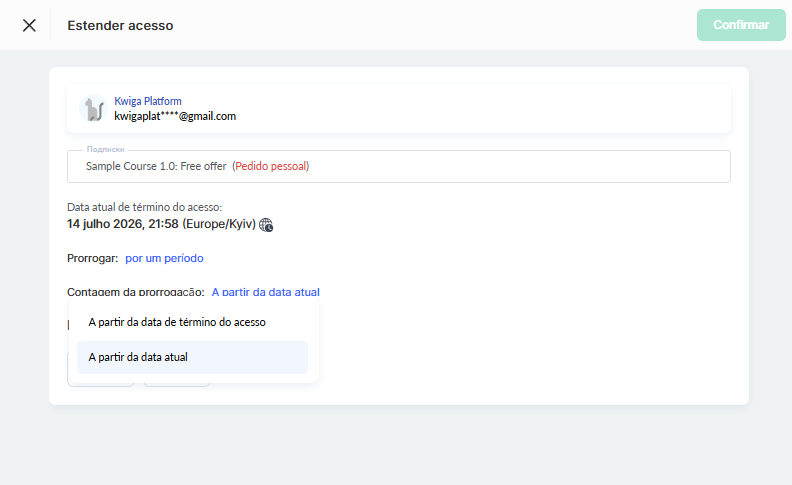Click the Contagem da prorrogação label
792x485 pixels.
(x=136, y=292)
